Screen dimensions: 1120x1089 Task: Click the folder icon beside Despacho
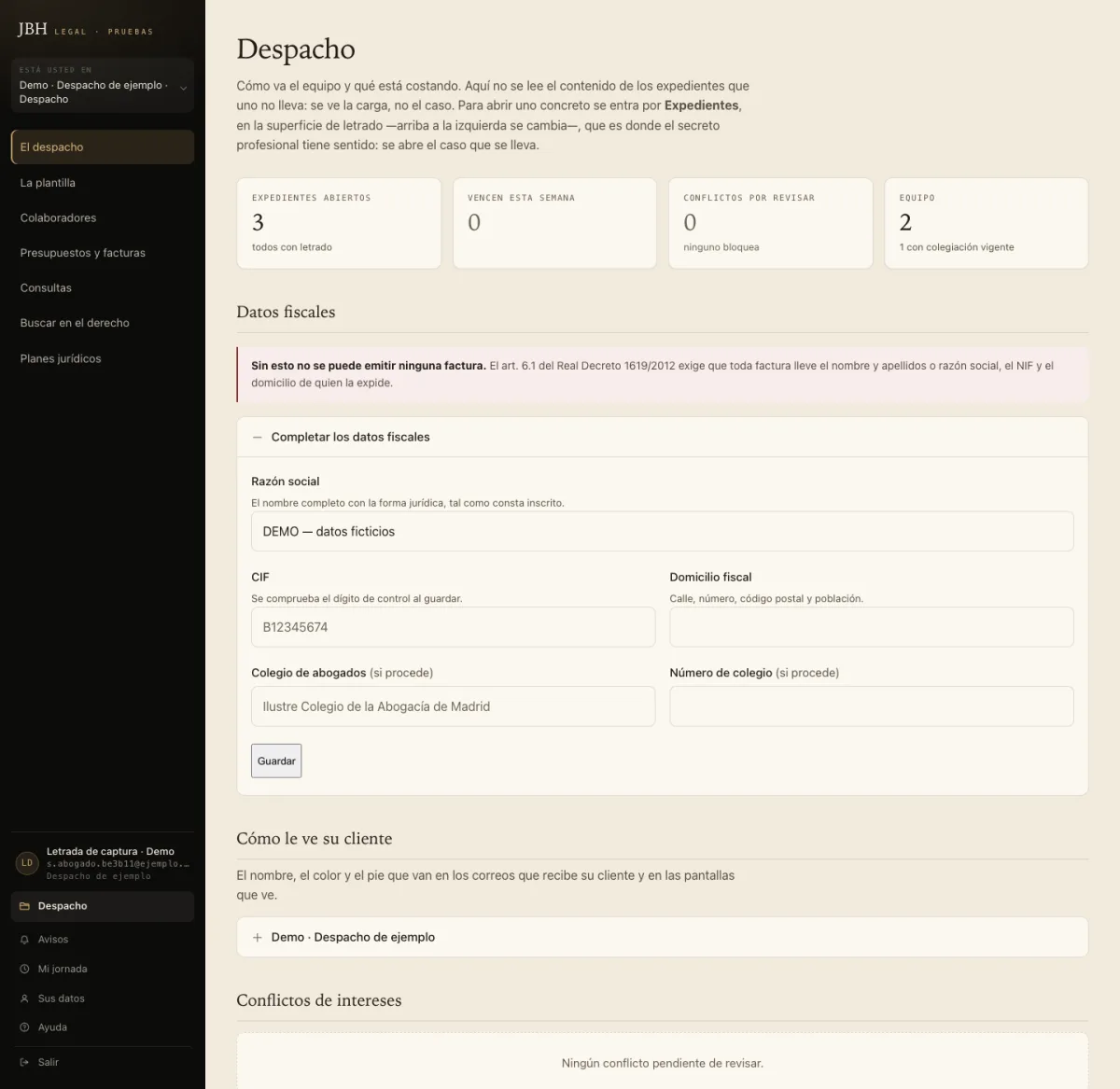click(25, 906)
